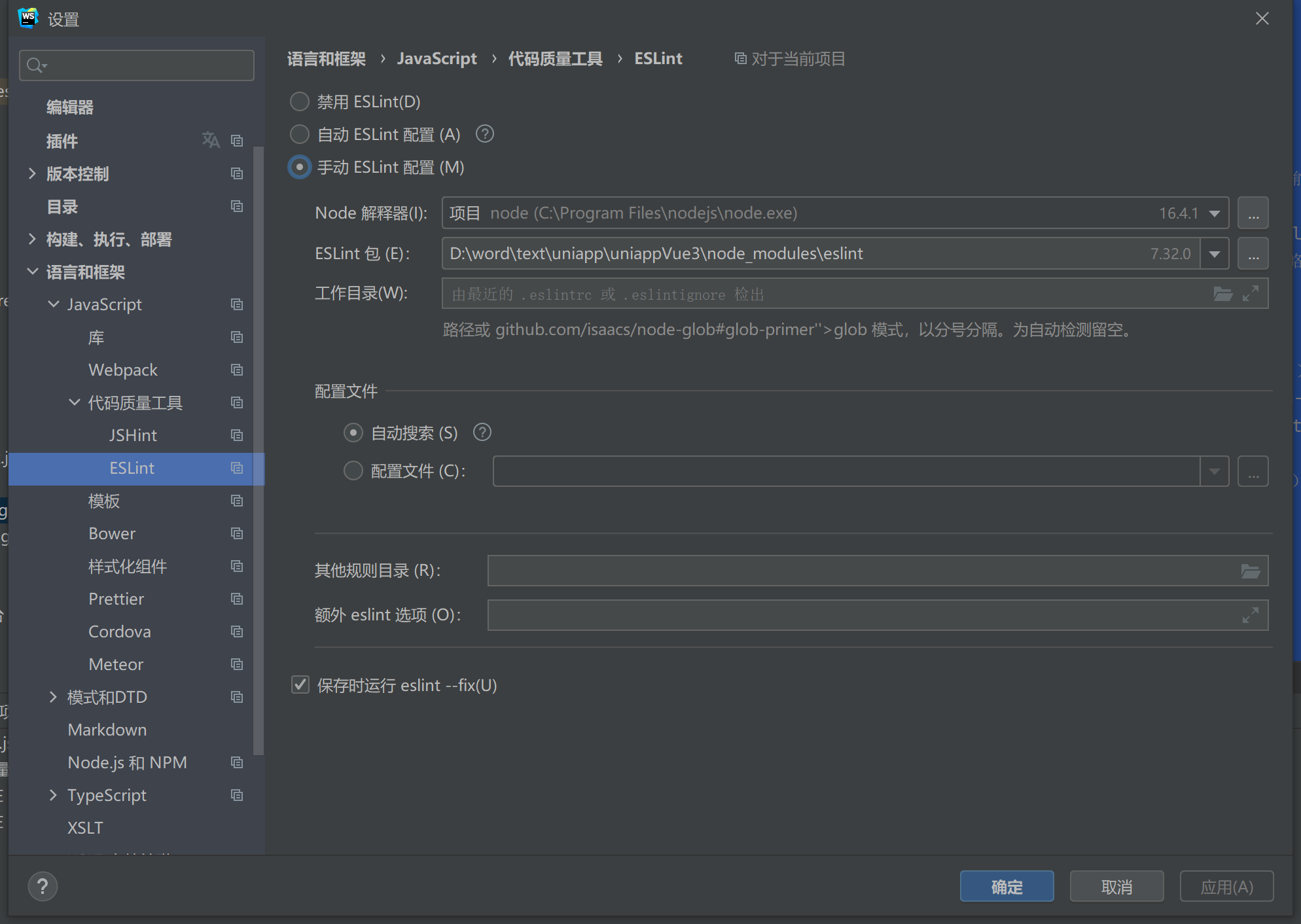The image size is (1301, 924).
Task: Open Node interpreter dropdown arrow
Action: pyautogui.click(x=1215, y=213)
